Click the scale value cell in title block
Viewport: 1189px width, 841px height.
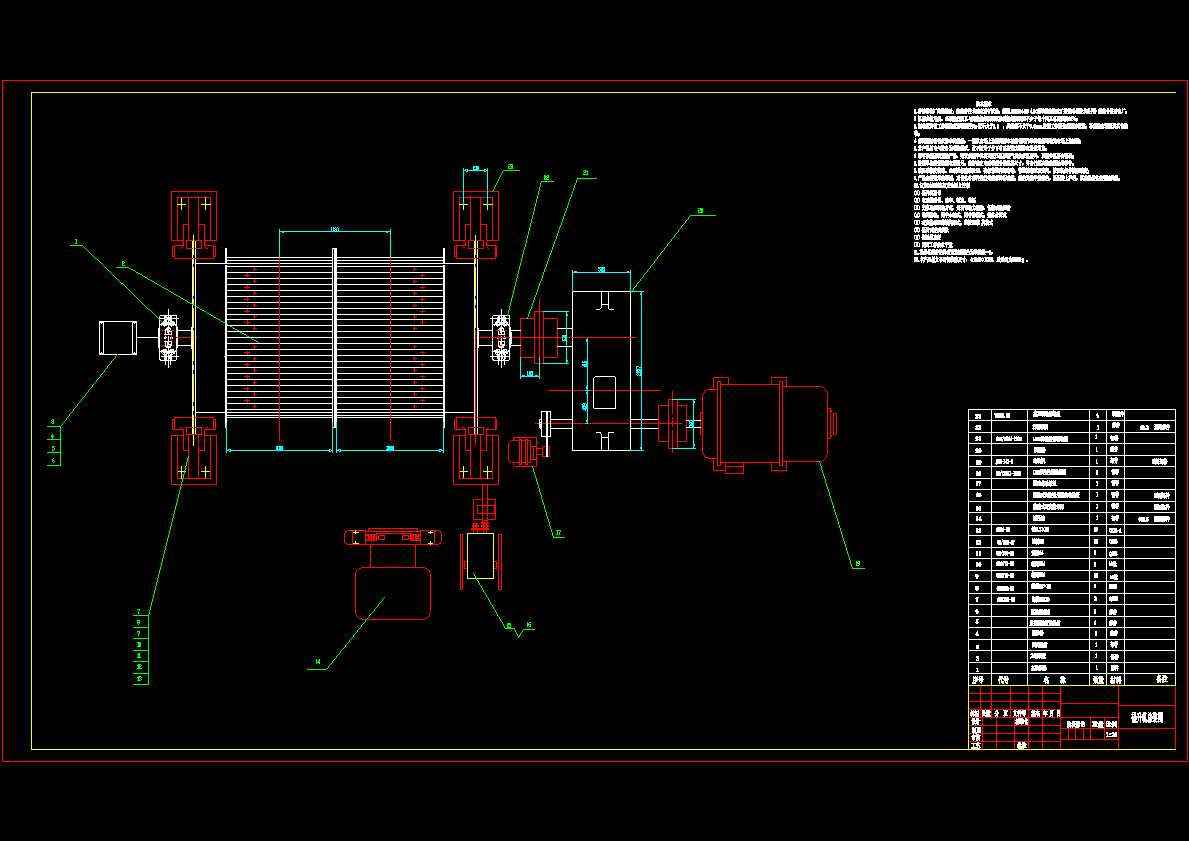click(x=1112, y=734)
